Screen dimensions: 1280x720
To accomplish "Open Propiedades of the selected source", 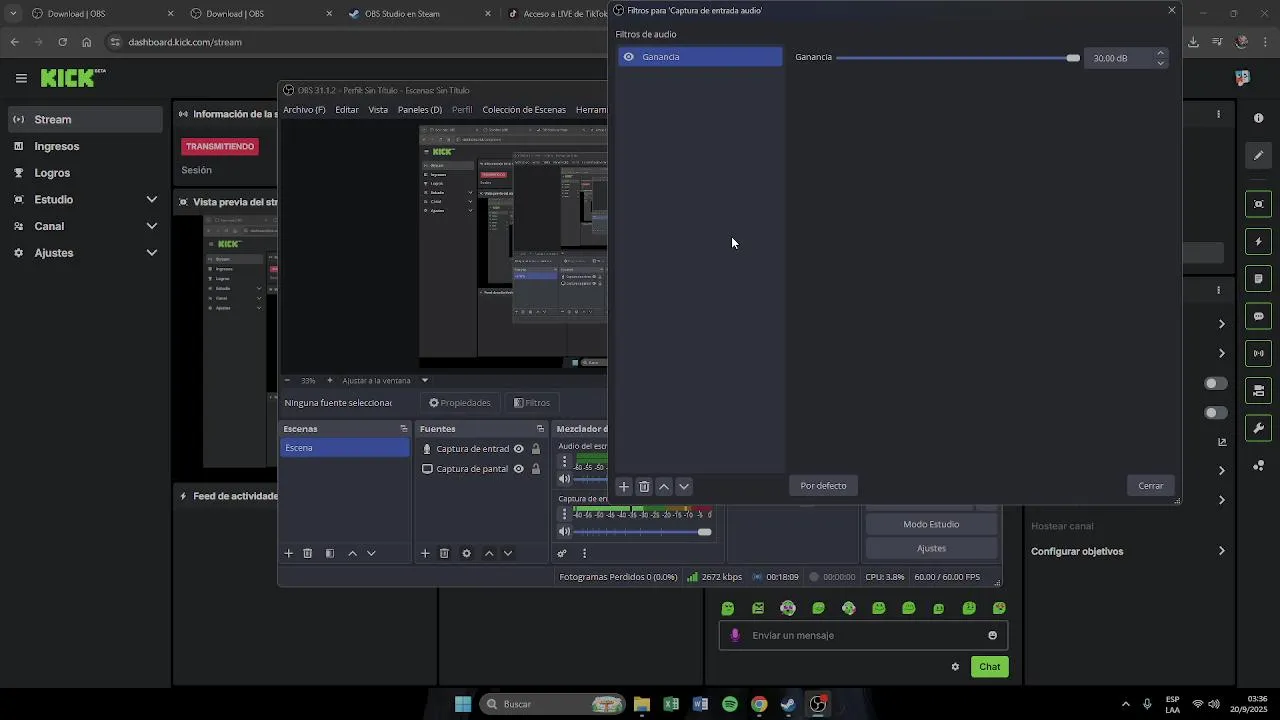I will 460,403.
